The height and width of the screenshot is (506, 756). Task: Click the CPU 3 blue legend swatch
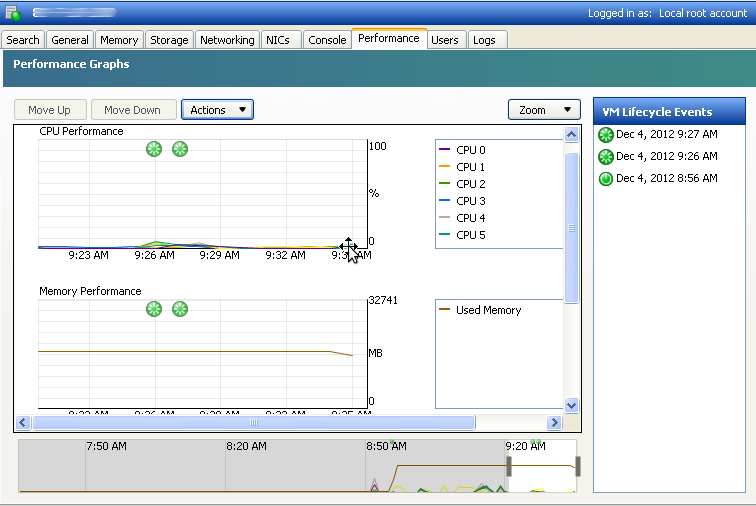[x=445, y=200]
